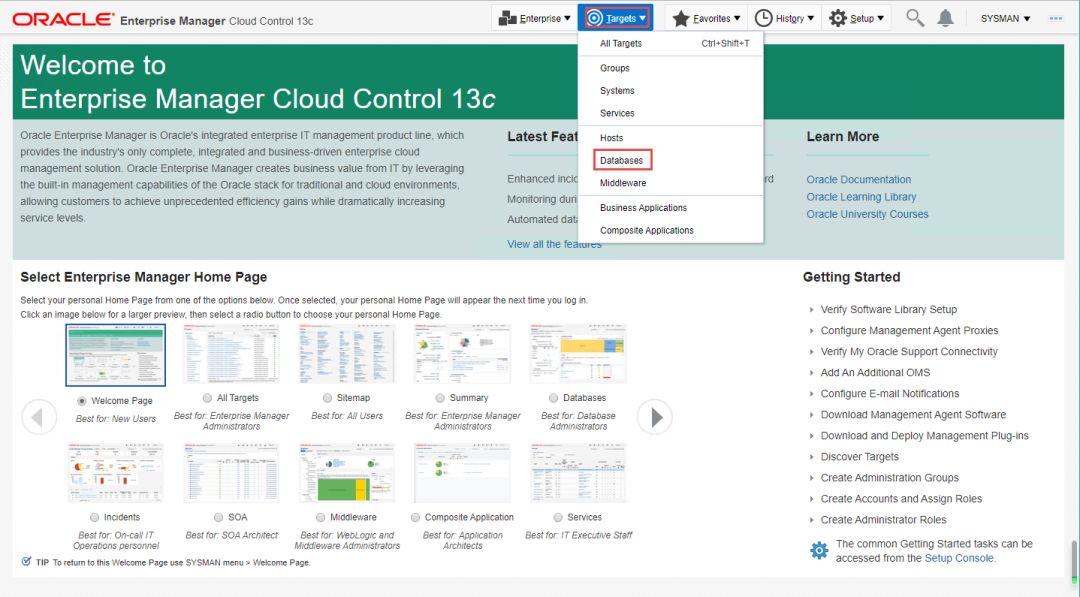Open the Favorites menu
Screen dimensions: 1080x597
coord(706,19)
